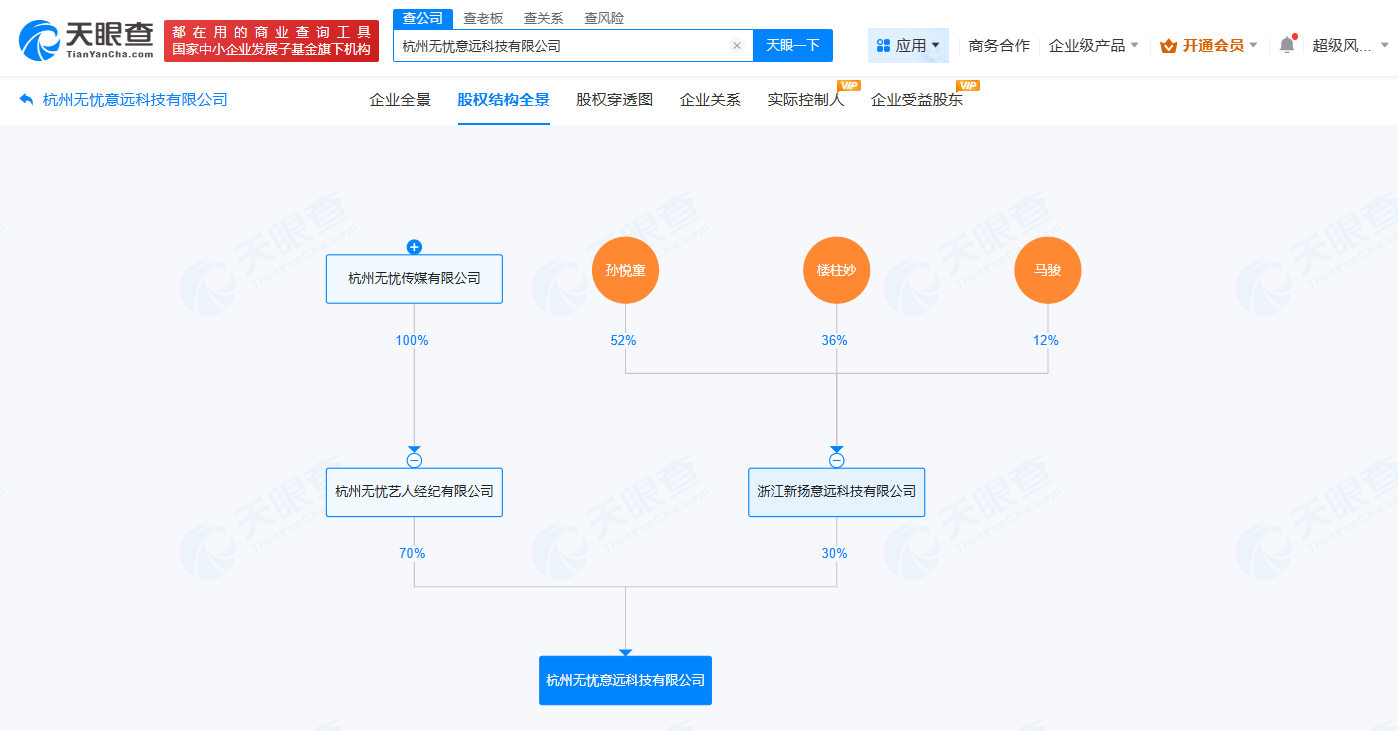The image size is (1398, 731).
Task: Click the 开通会员 crown icon
Action: pyautogui.click(x=1168, y=45)
